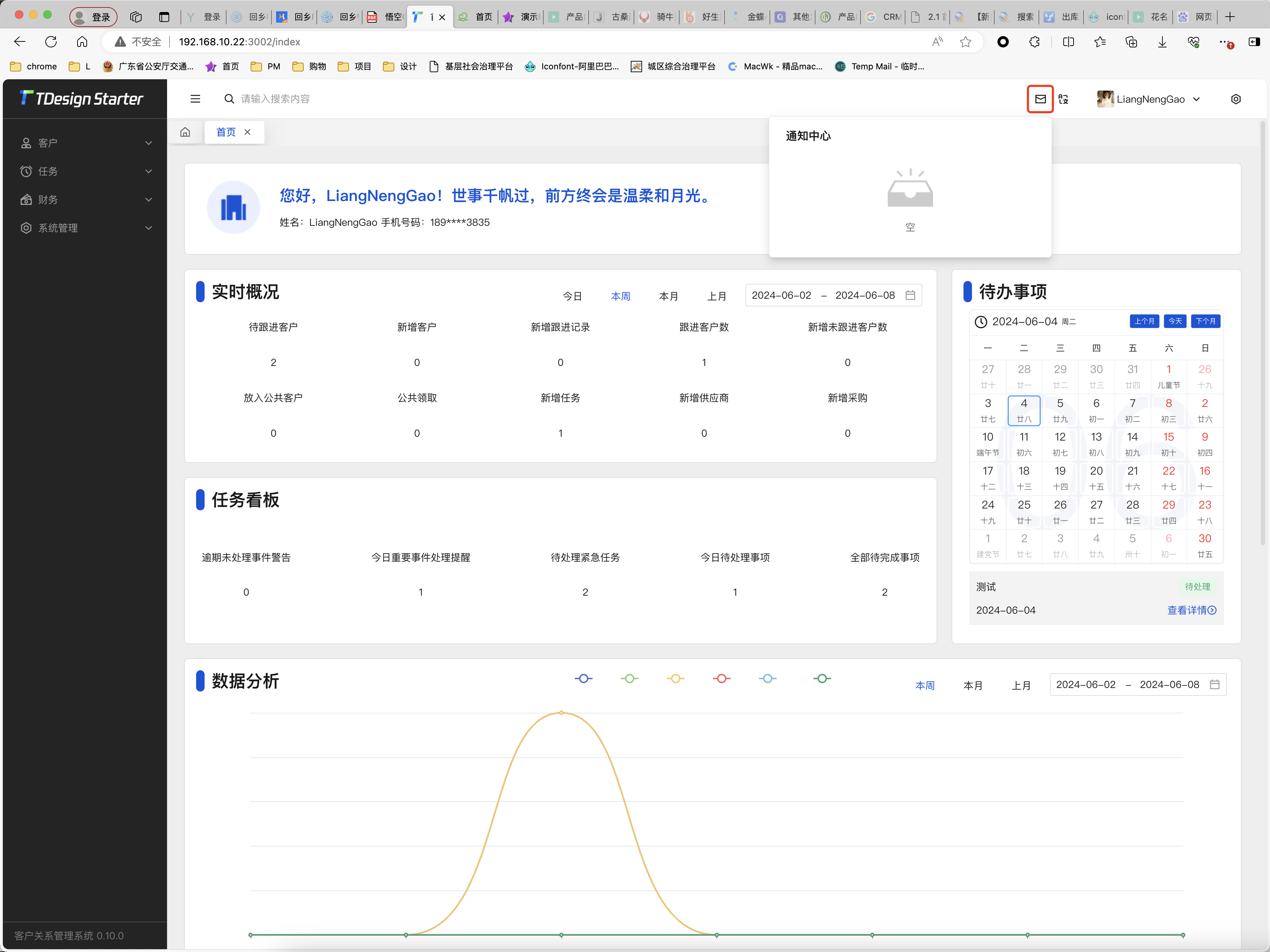Click browser refresh icon

pos(51,41)
